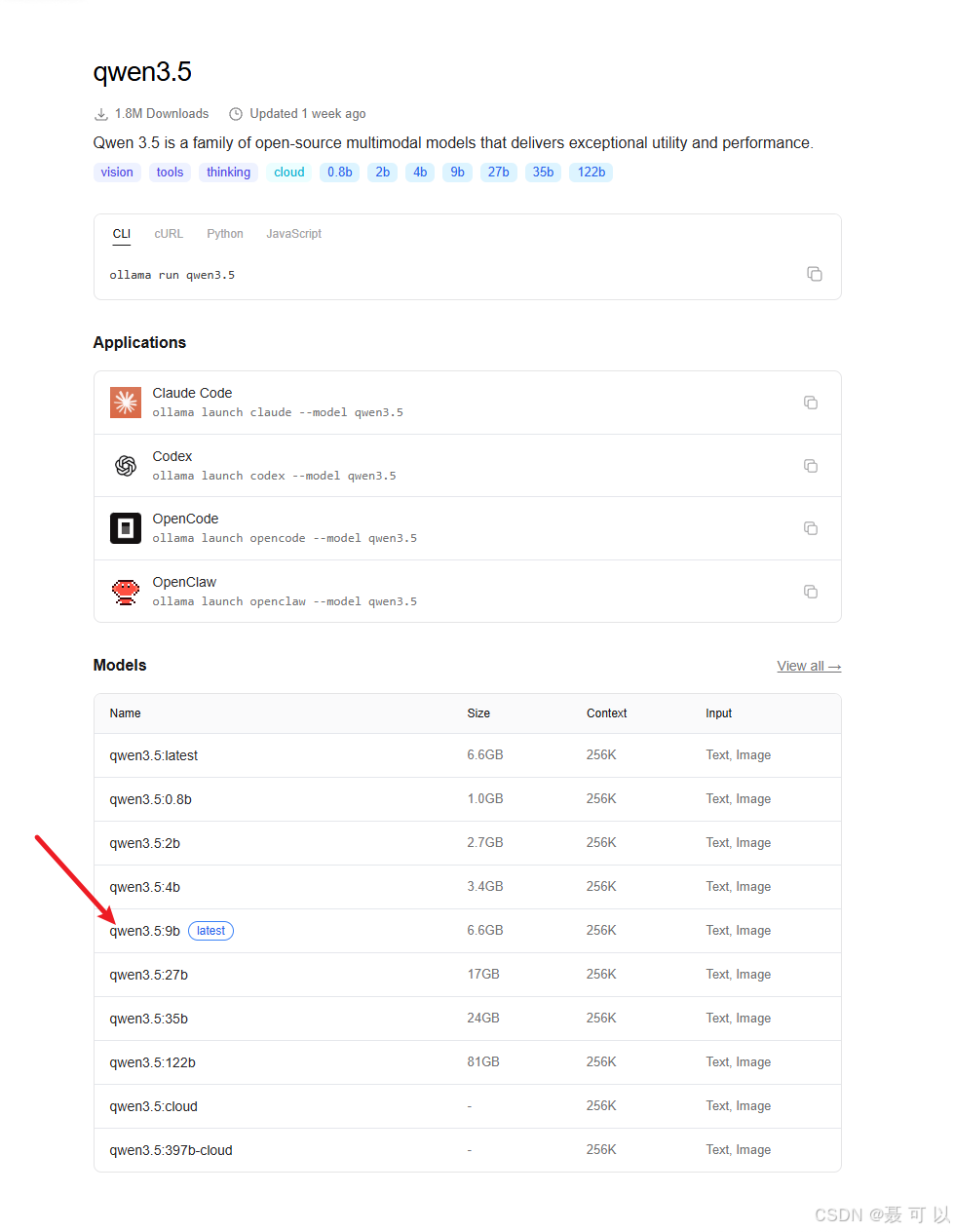Open the Python tab
Image resolution: width=954 pixels, height=1232 pixels.
pyautogui.click(x=225, y=234)
